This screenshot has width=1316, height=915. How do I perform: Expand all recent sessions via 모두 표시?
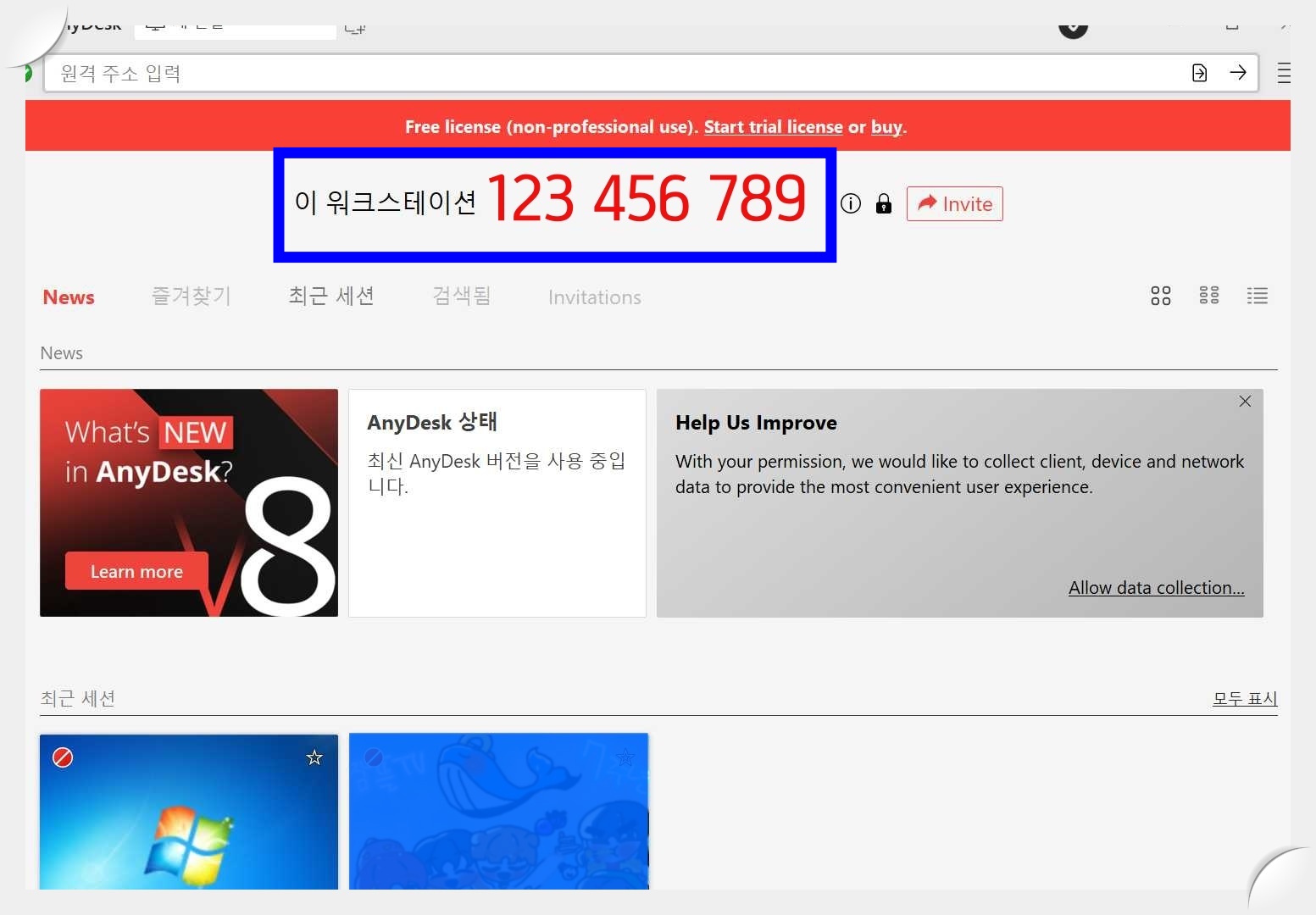click(1244, 698)
